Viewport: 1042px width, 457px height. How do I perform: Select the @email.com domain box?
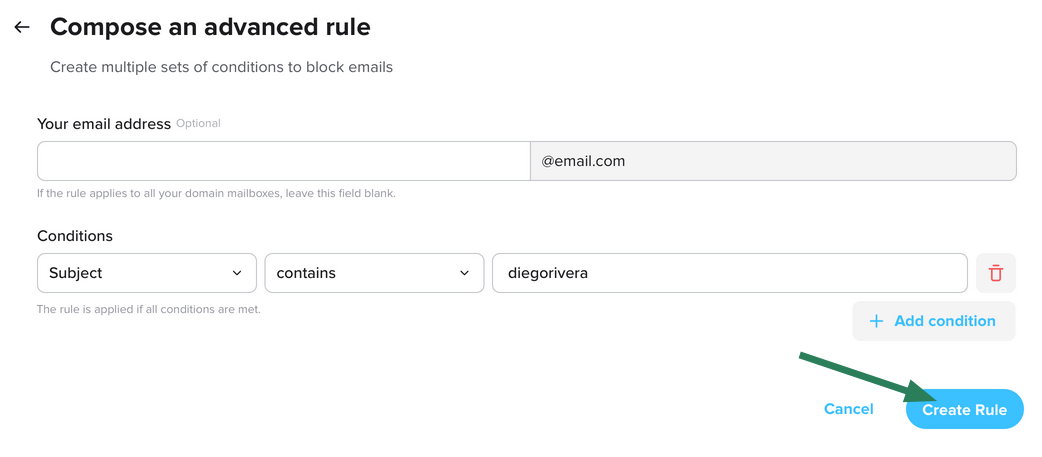coord(773,161)
